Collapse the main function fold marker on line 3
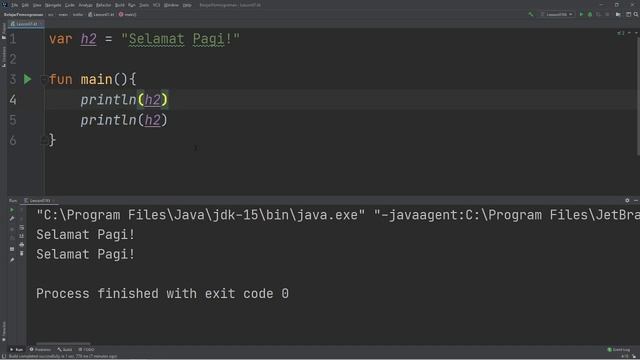The height and width of the screenshot is (360, 640). [44, 79]
